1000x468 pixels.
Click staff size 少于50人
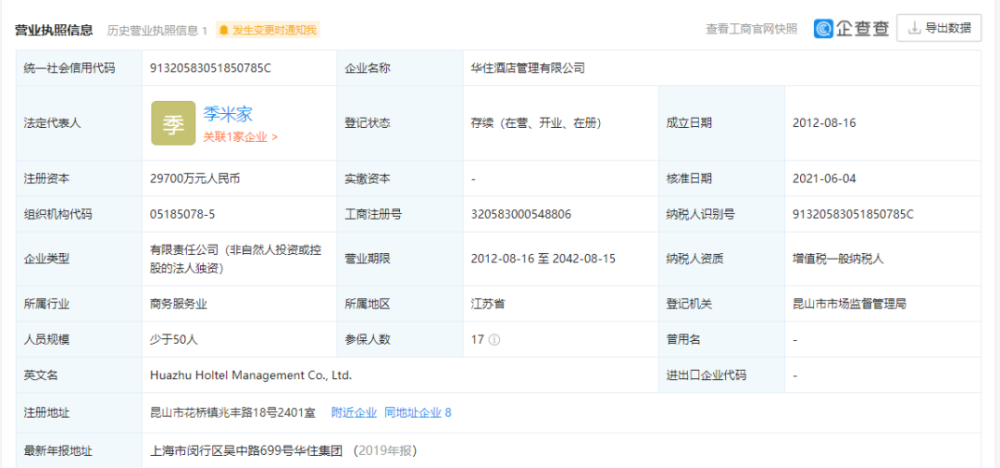(x=174, y=340)
